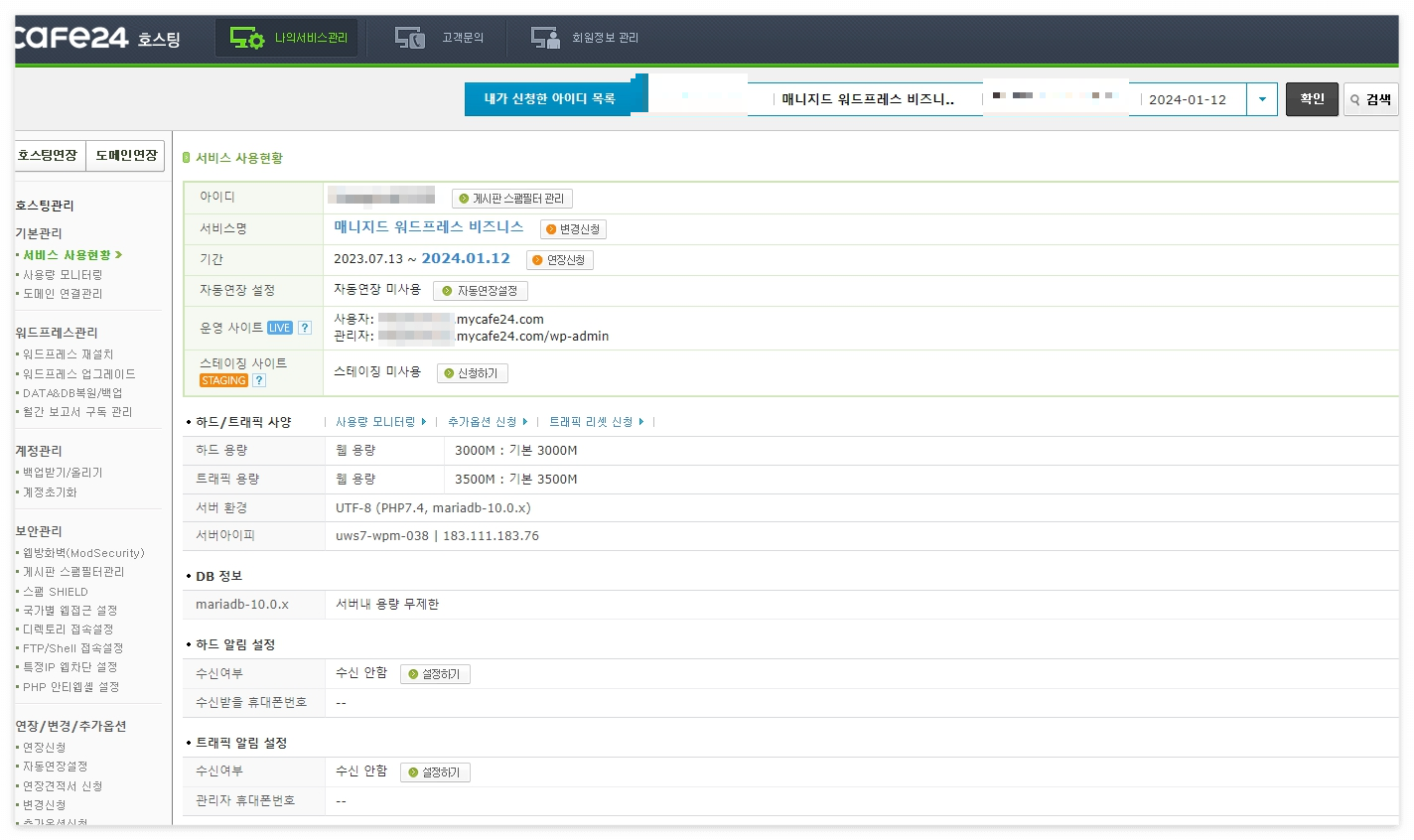Screen dimensions: 1414x840
Task: Open 도메인 연결관리 in sidebar
Action: click(63, 294)
